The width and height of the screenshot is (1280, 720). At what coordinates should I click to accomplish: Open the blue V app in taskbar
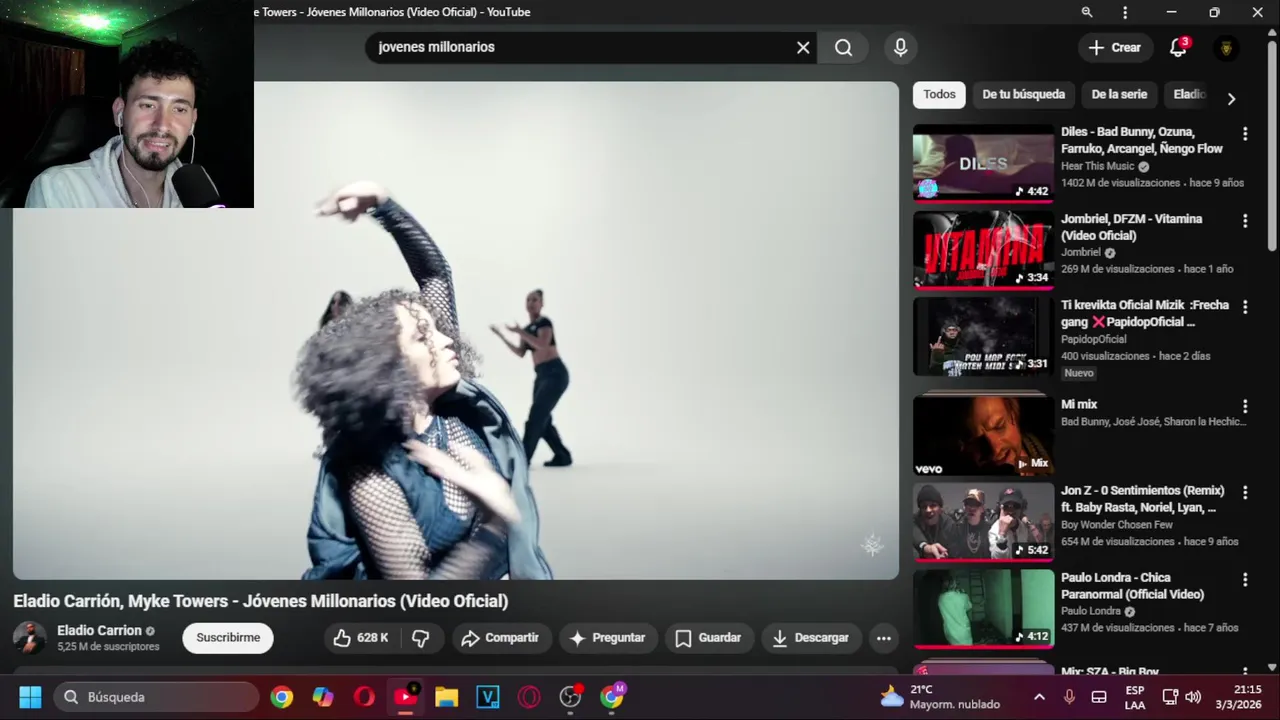(487, 697)
